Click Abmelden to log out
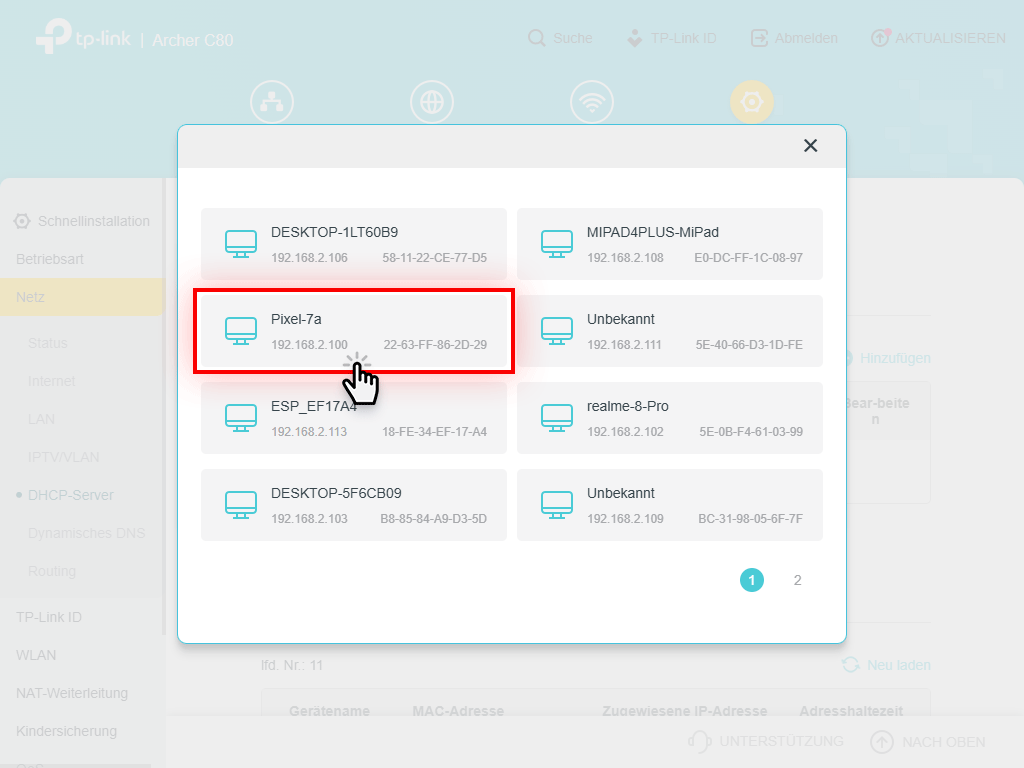 tap(794, 38)
